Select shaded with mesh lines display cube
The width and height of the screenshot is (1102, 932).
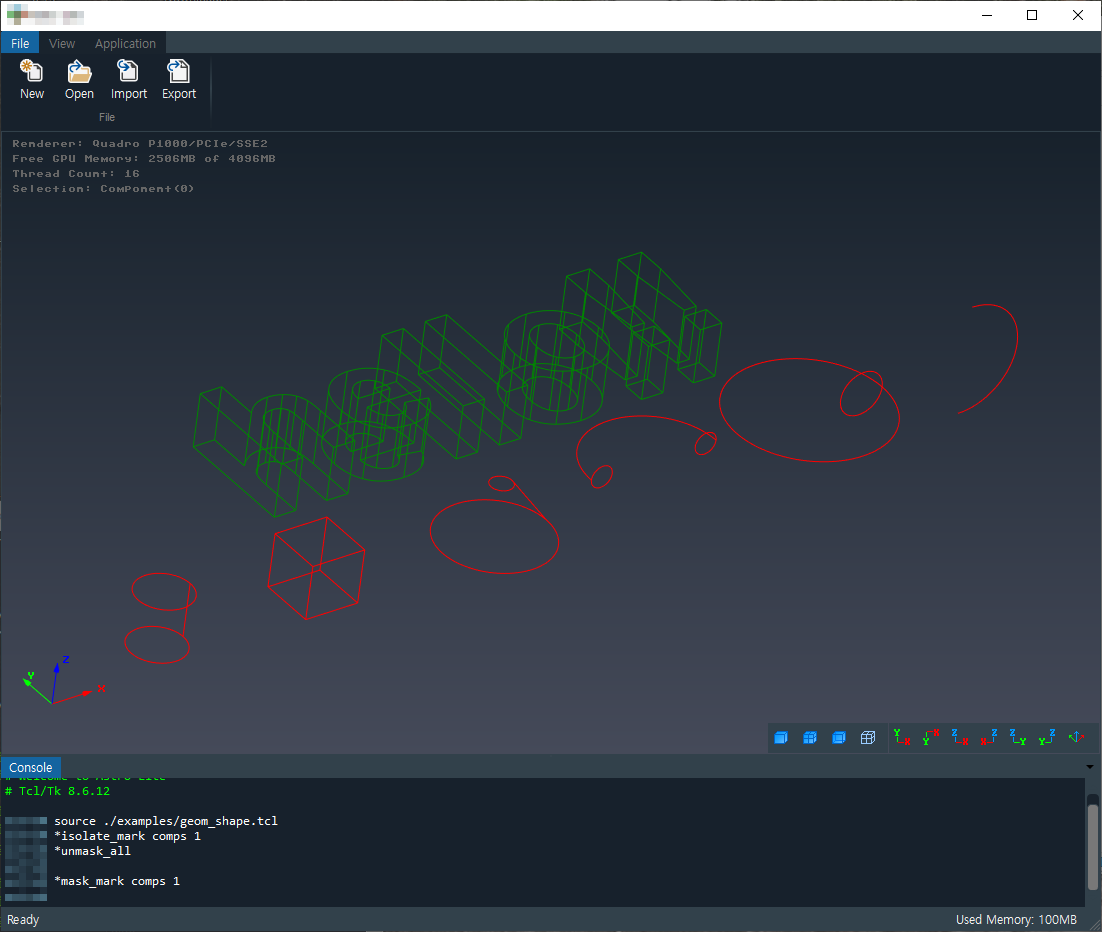pyautogui.click(x=810, y=737)
